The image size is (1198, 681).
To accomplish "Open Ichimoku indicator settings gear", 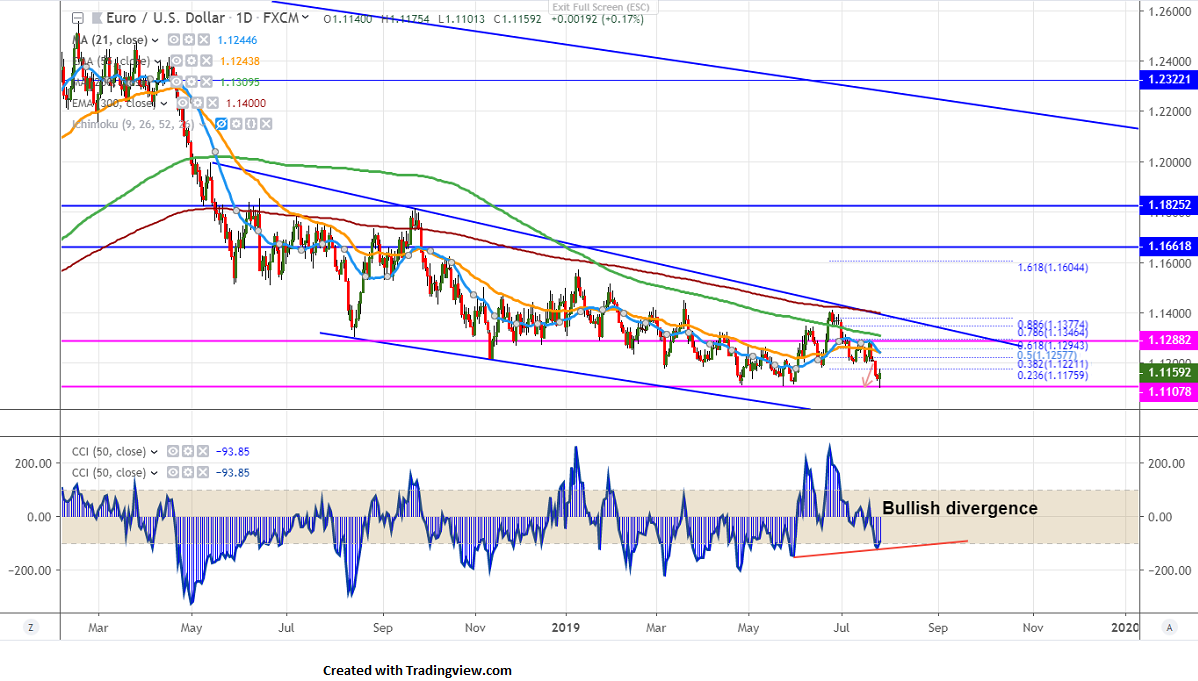I will click(x=237, y=124).
